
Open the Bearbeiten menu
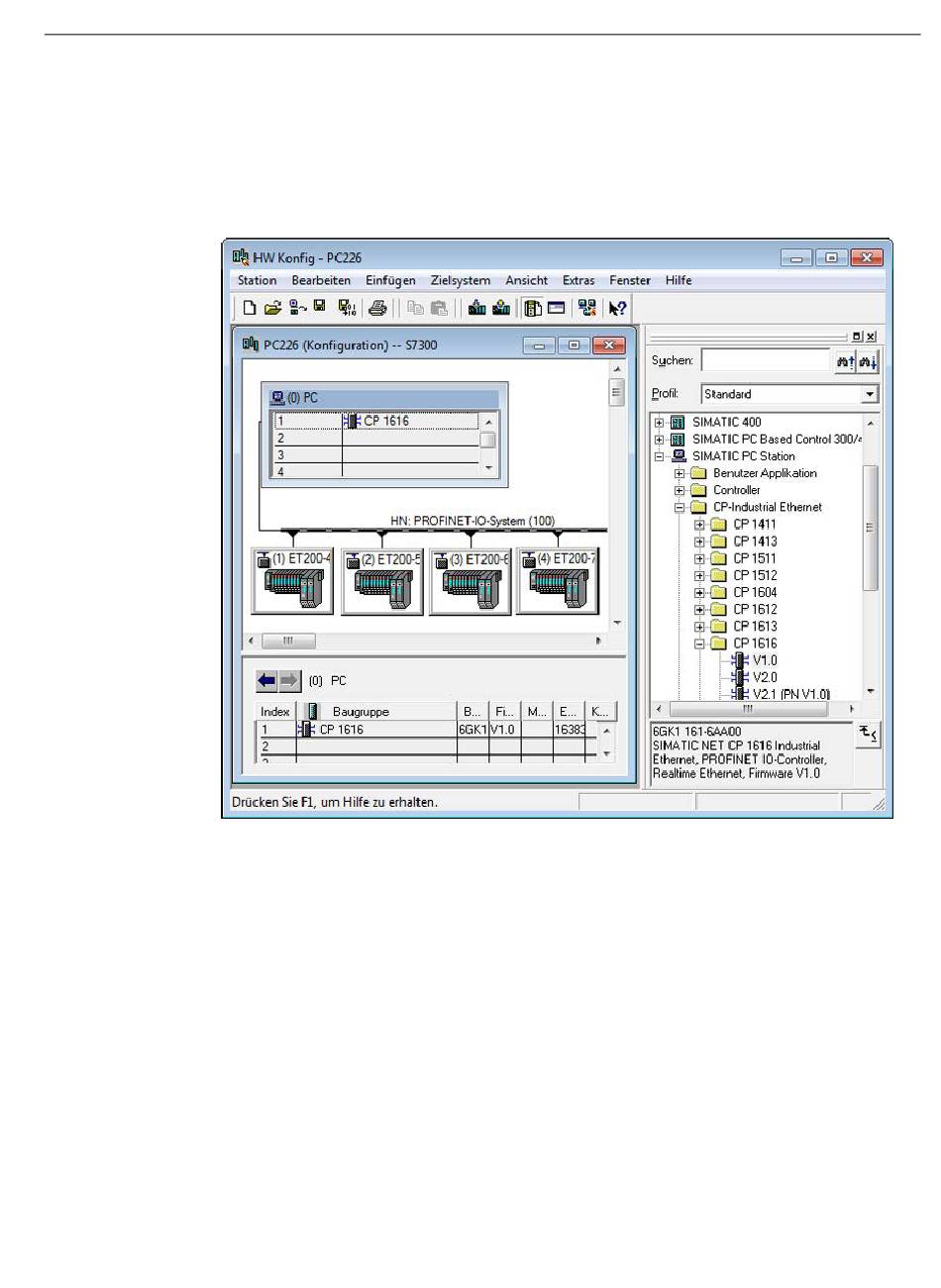(x=321, y=280)
